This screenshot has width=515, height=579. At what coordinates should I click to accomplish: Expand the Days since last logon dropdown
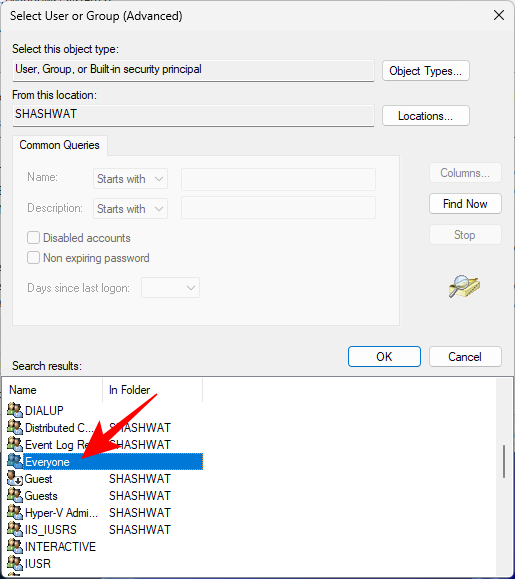[x=170, y=288]
